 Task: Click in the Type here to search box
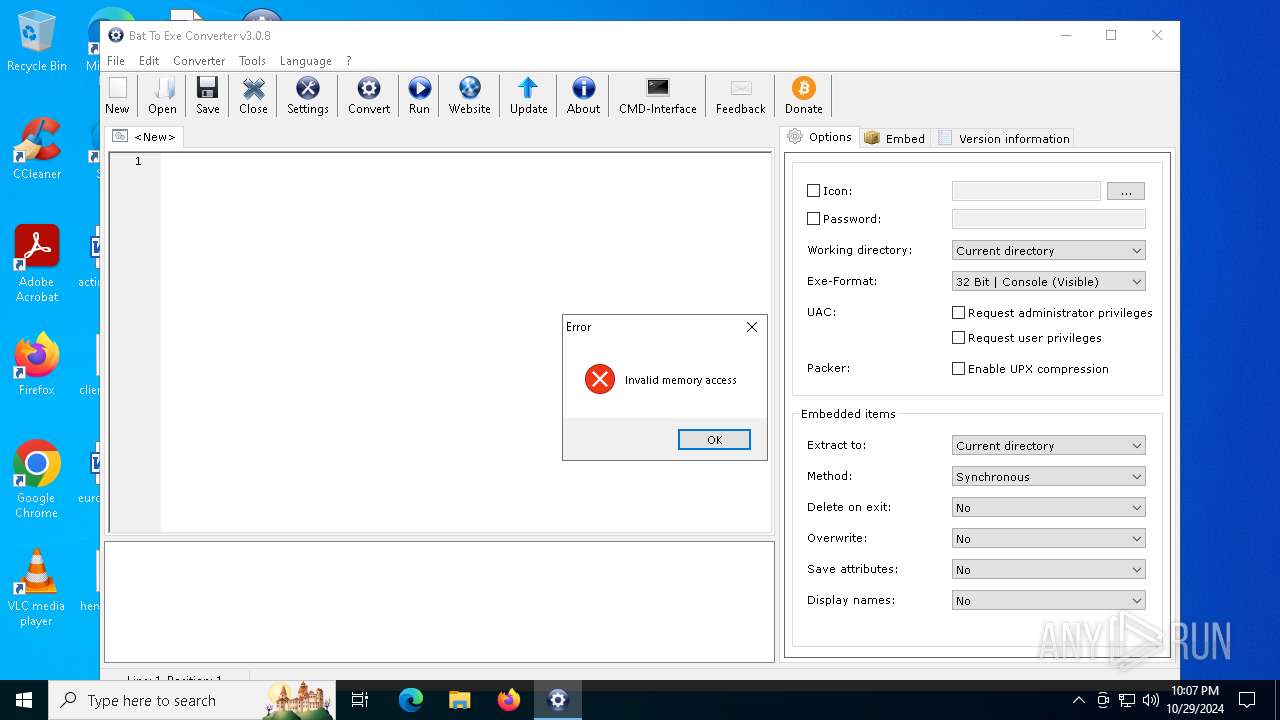click(x=190, y=700)
